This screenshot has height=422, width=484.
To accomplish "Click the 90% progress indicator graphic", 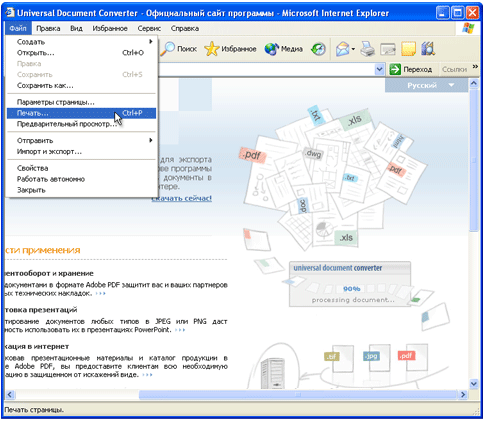I will (x=352, y=289).
